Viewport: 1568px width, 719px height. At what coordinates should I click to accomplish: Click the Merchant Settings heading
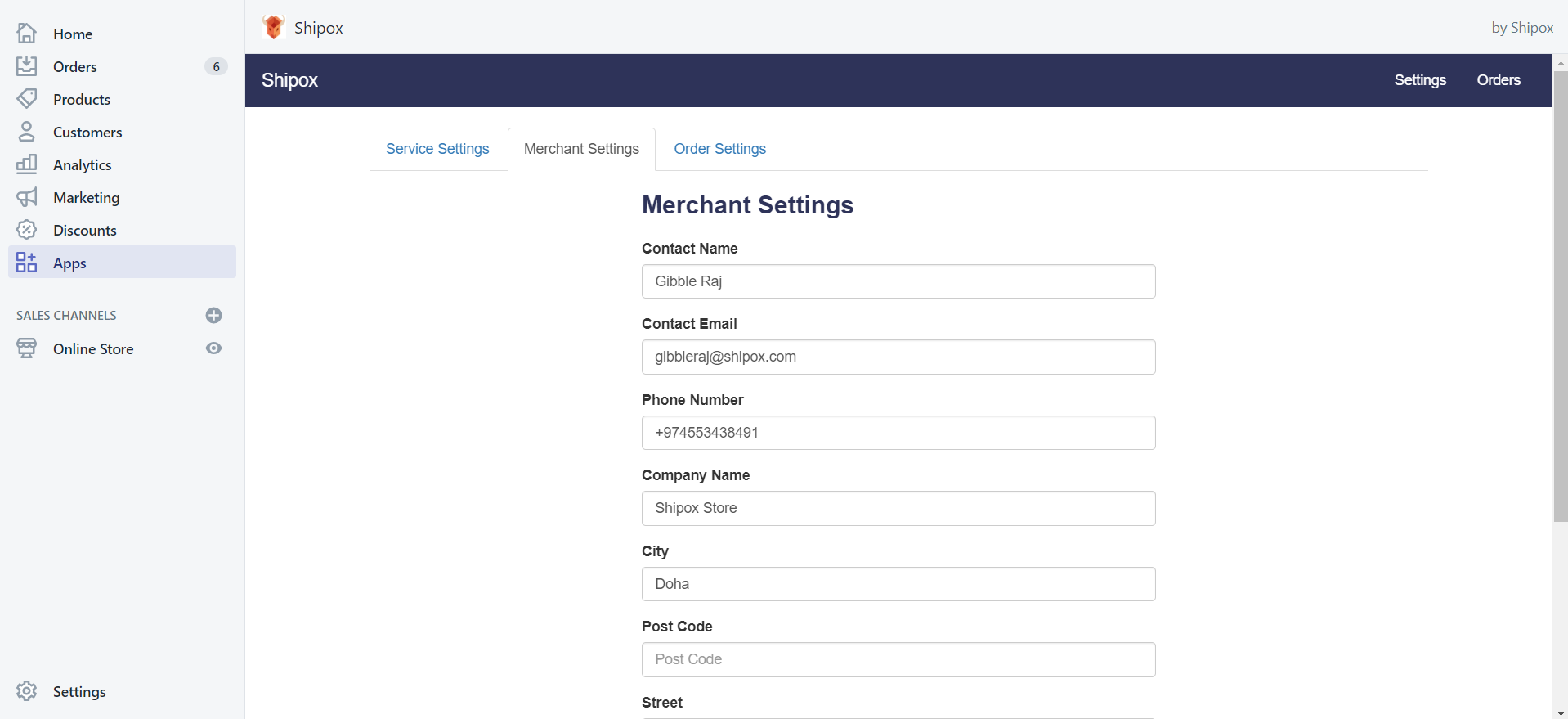747,204
